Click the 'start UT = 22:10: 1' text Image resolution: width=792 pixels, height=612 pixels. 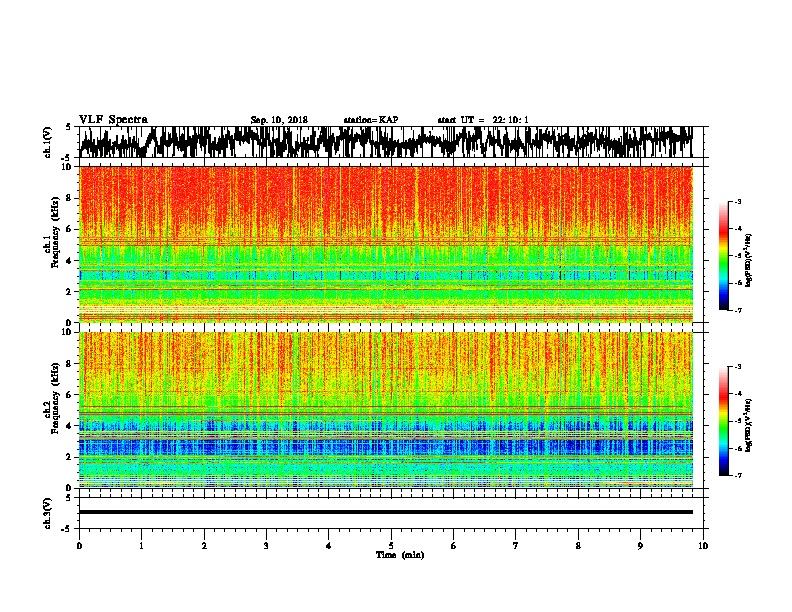(482, 120)
